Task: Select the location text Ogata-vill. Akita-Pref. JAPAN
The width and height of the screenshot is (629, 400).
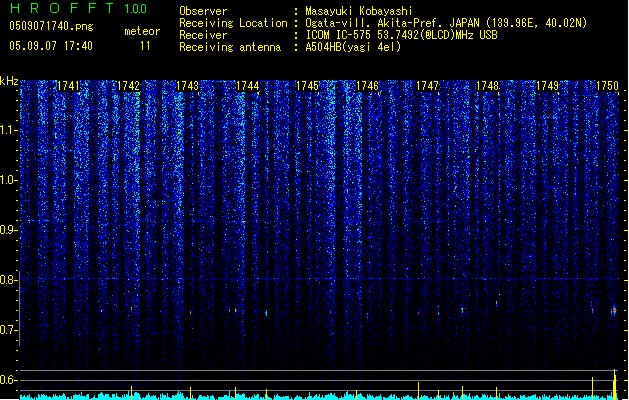Action: pyautogui.click(x=393, y=23)
